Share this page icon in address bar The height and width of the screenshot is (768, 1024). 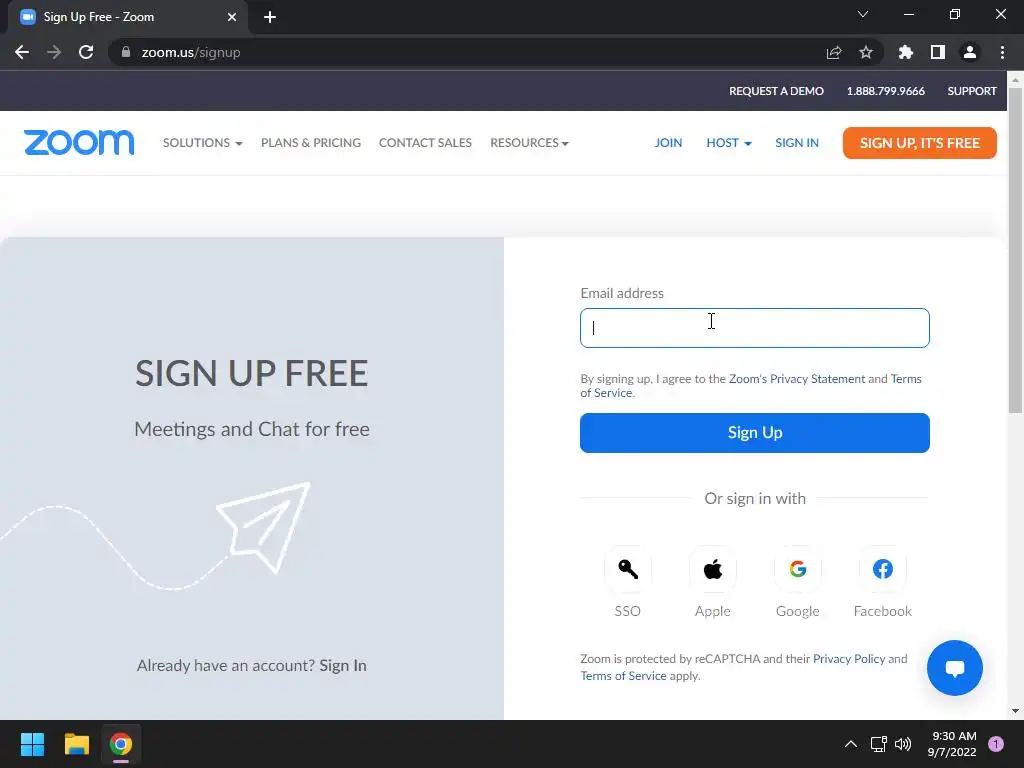tap(834, 52)
